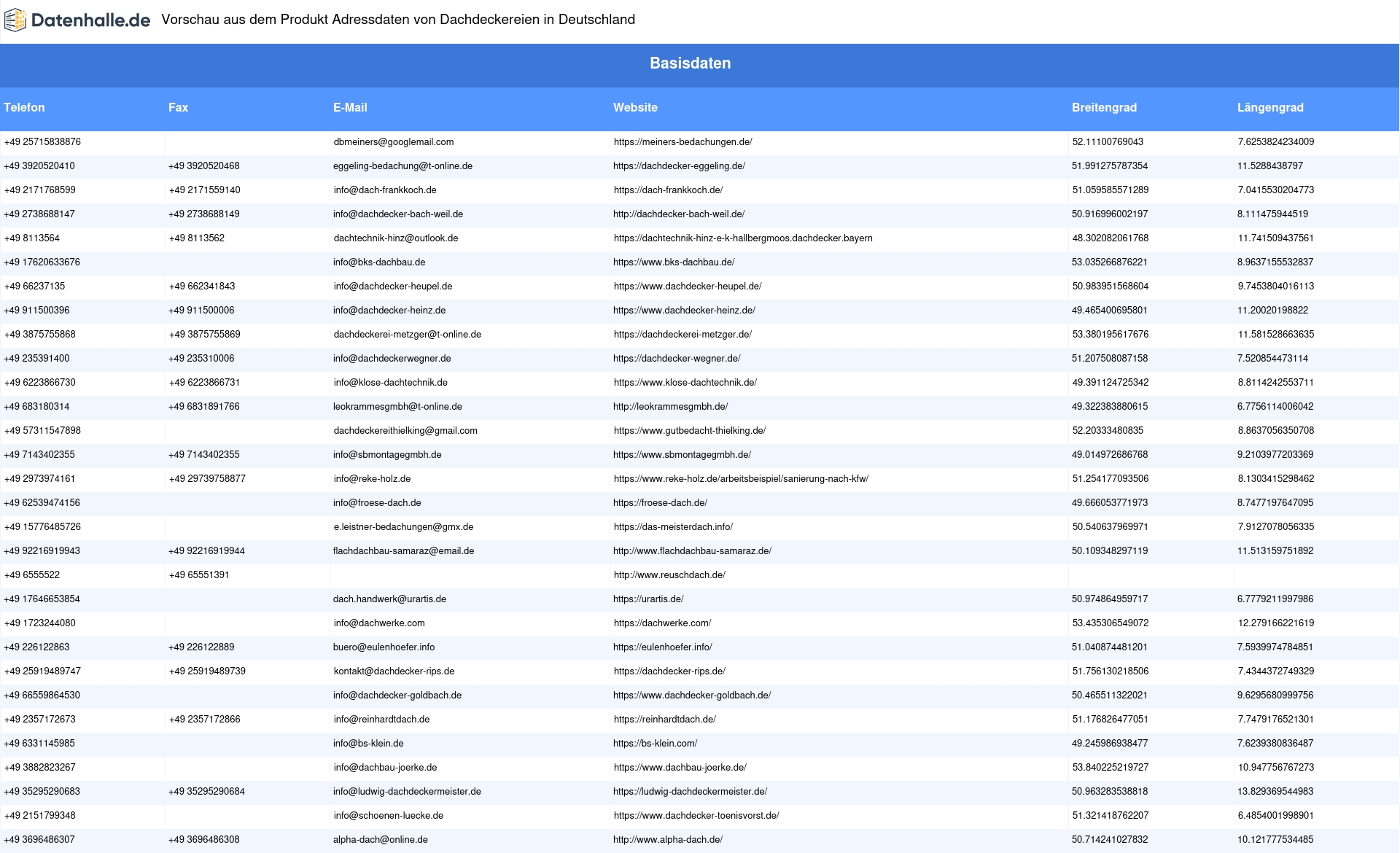
Task: Click the URL http://leokrammesgmbh.de/
Action: 670,407
